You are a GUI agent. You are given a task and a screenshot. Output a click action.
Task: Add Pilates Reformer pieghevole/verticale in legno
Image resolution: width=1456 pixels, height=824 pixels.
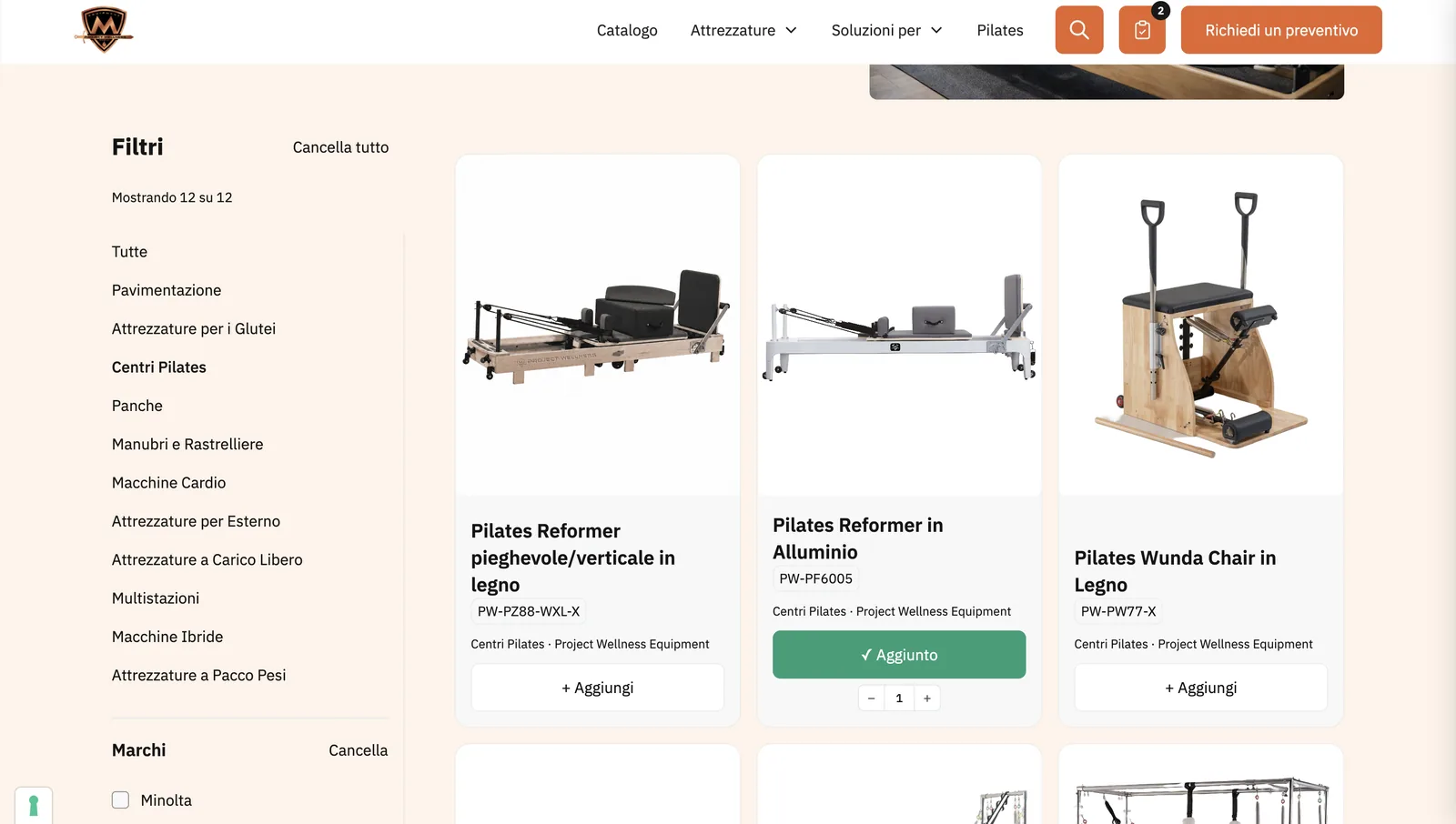click(598, 688)
